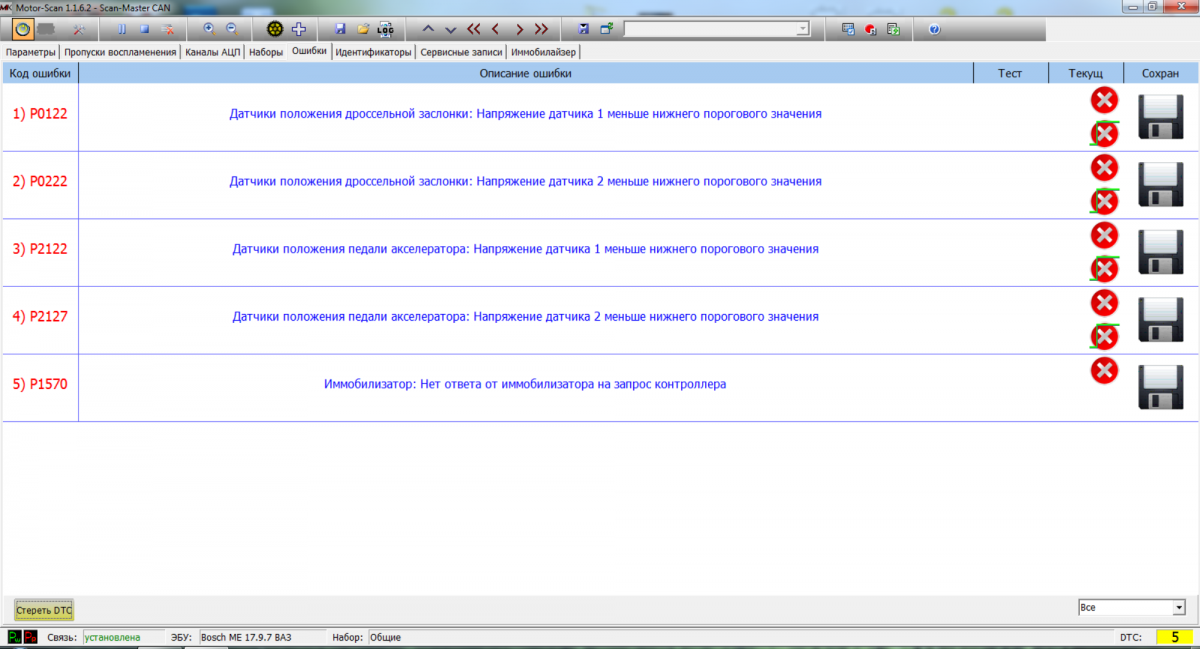This screenshot has width=1200, height=649.
Task: Click the 'Общие' set name field
Action: [x=740, y=637]
